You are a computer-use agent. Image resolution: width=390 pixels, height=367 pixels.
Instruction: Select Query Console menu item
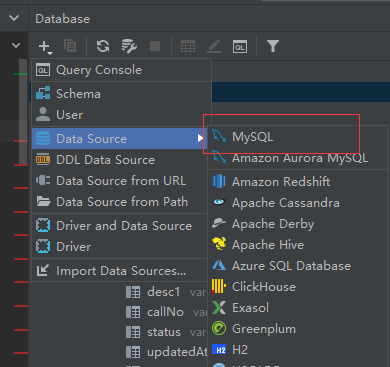coord(122,70)
